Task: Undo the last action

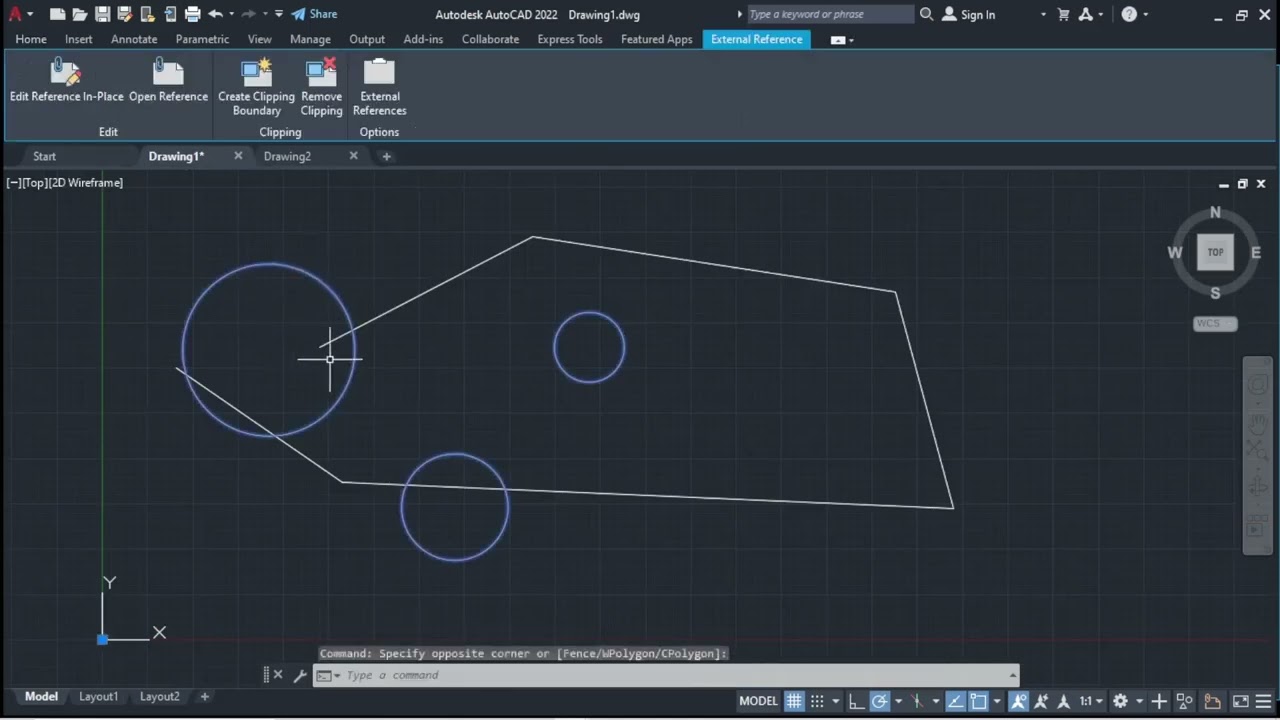Action: pos(215,15)
